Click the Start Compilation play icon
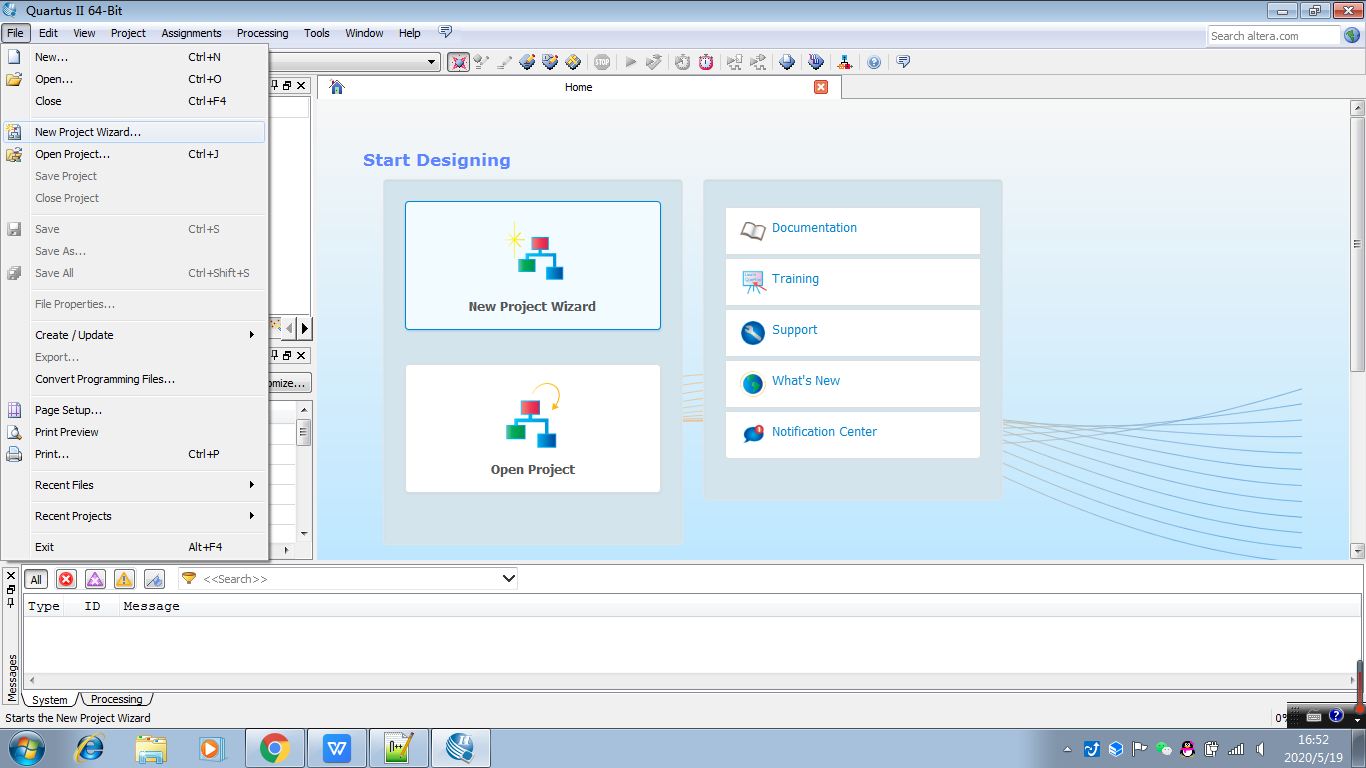The image size is (1366, 768). (x=631, y=62)
